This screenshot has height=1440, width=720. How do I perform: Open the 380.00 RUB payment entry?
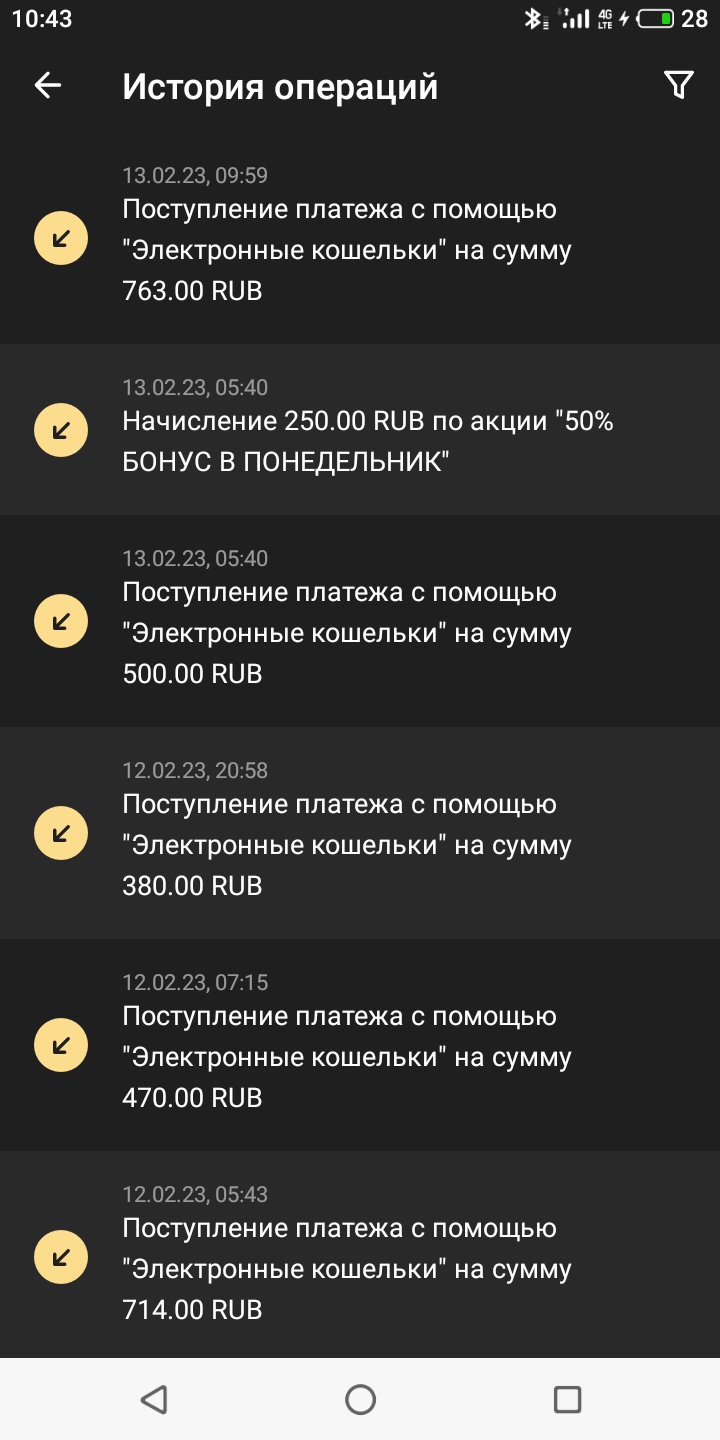[x=360, y=833]
